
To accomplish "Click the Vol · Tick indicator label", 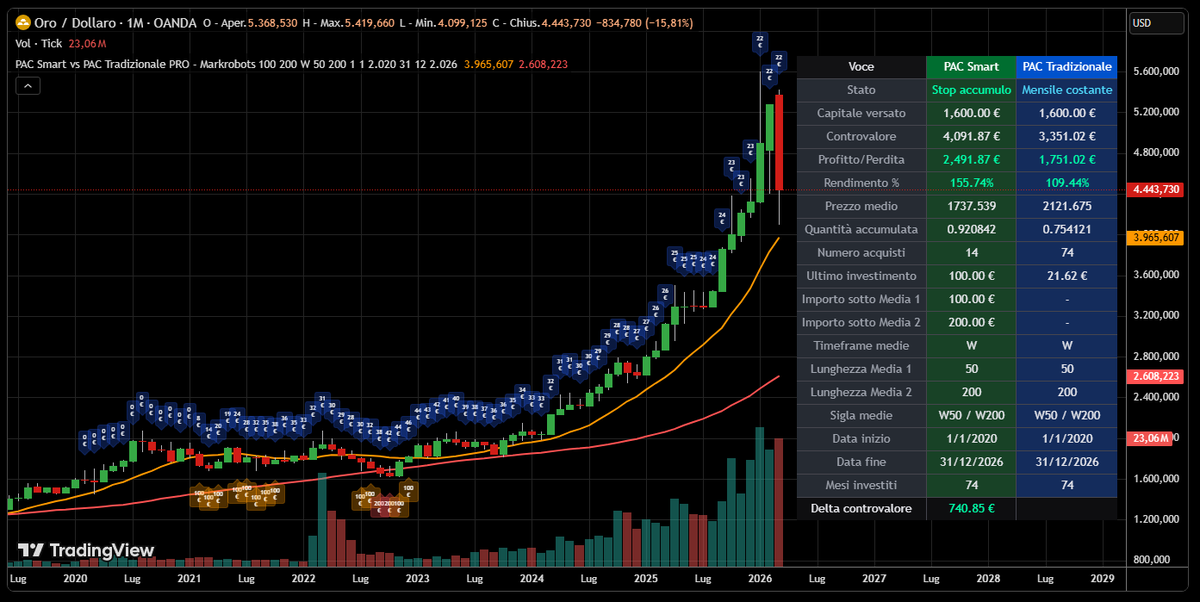I will click(40, 43).
